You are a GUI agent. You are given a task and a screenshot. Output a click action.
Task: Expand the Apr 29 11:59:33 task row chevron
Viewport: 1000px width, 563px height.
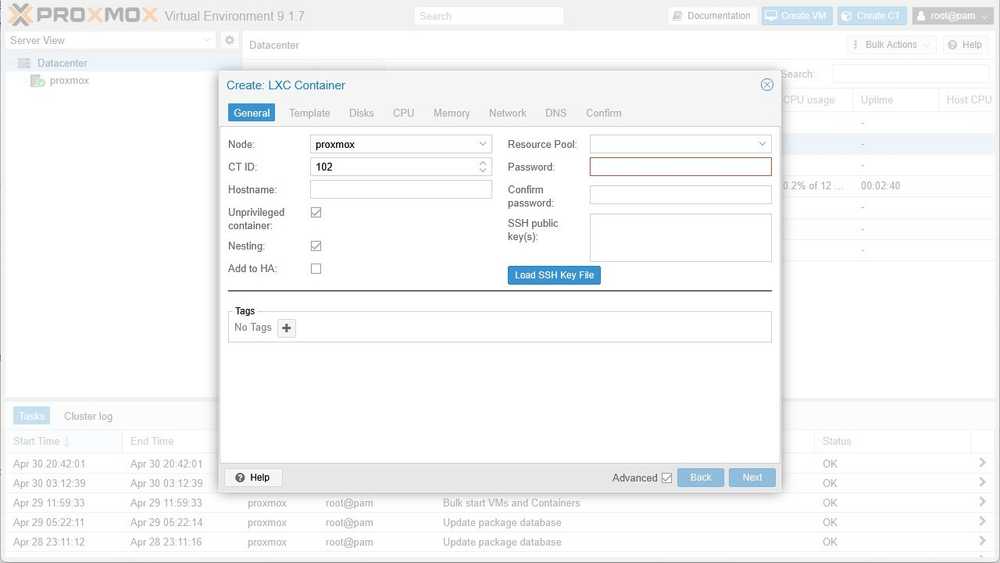pyautogui.click(x=982, y=502)
